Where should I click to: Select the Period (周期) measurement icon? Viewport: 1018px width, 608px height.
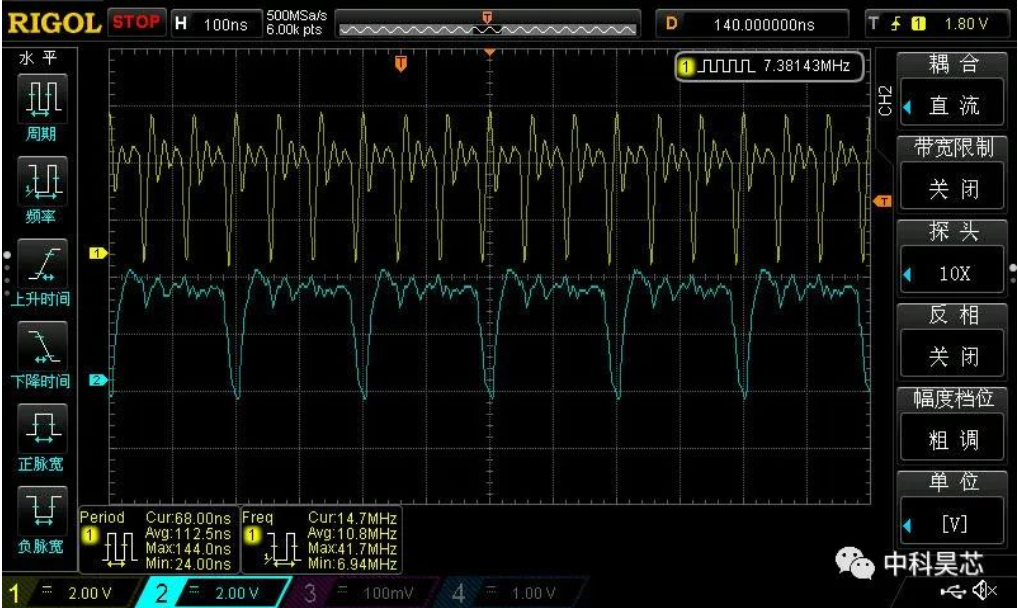coord(42,98)
